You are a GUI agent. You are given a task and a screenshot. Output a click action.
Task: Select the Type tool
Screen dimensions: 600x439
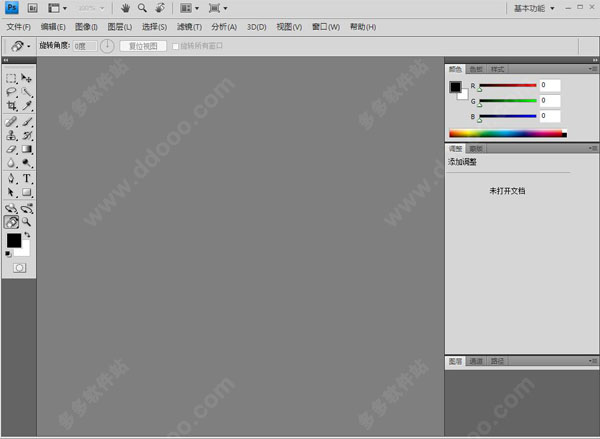click(x=26, y=178)
